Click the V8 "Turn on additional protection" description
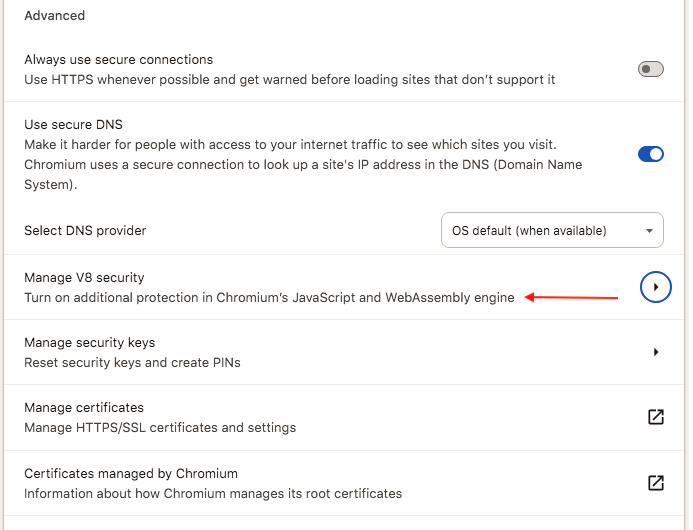This screenshot has width=693, height=530. 269,297
